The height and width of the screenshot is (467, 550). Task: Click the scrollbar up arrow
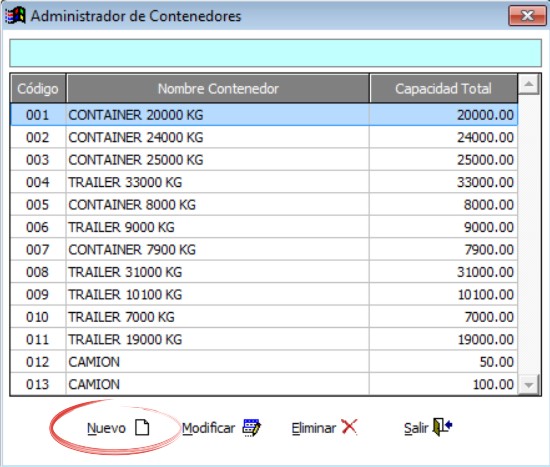pos(529,84)
